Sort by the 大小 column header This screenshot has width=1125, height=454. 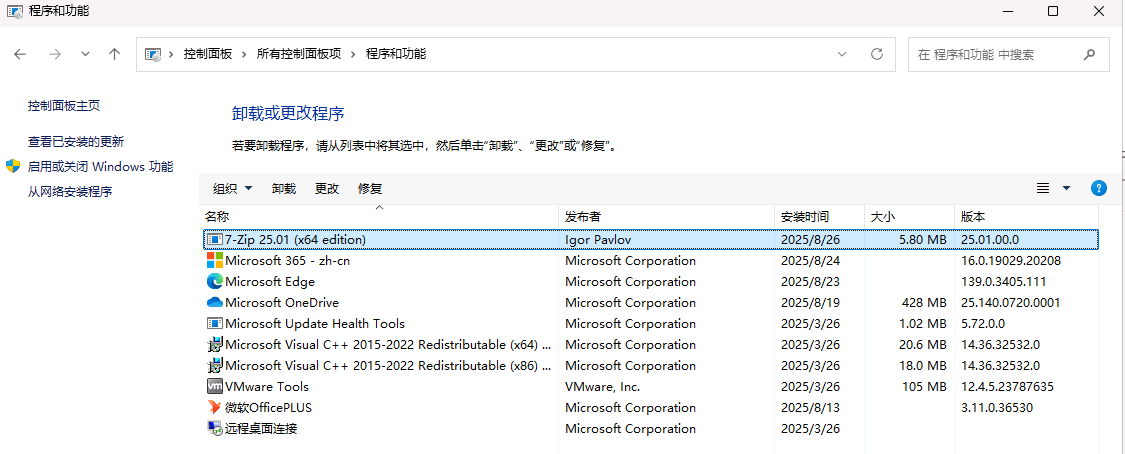point(910,216)
